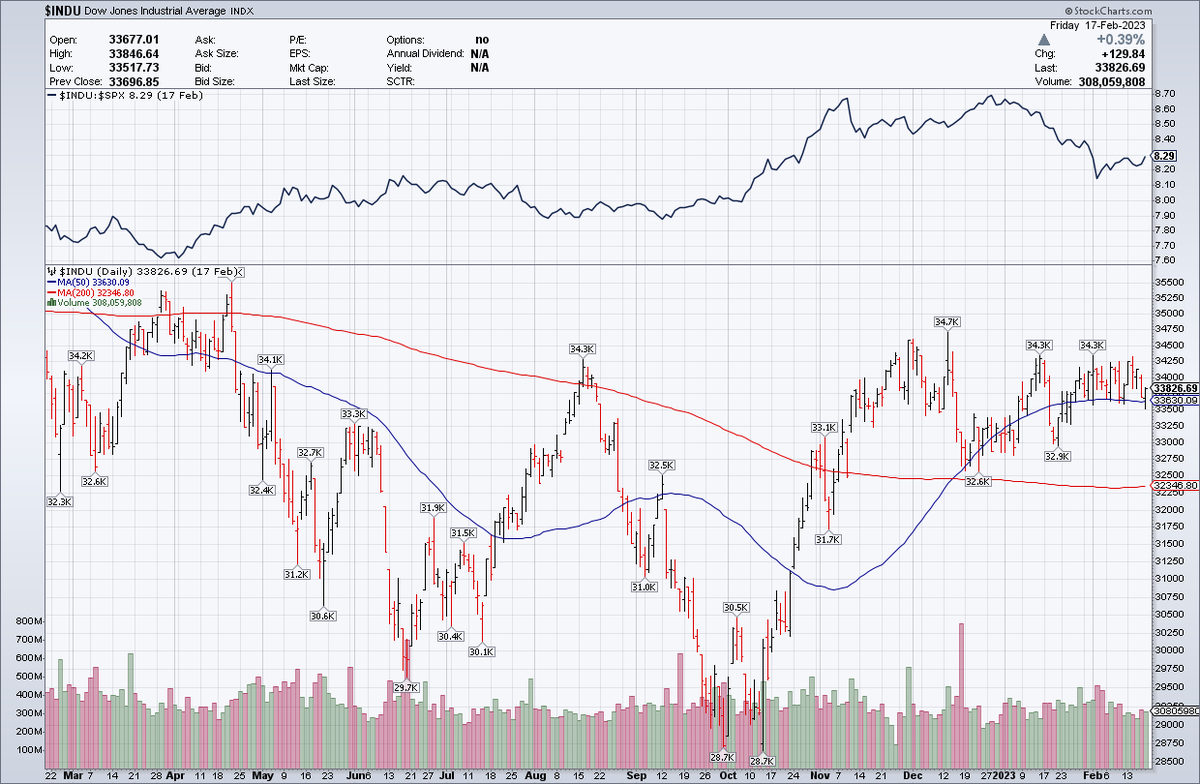Click the 30.5K price label in October
Viewport: 1200px width, 784px height.
736,607
